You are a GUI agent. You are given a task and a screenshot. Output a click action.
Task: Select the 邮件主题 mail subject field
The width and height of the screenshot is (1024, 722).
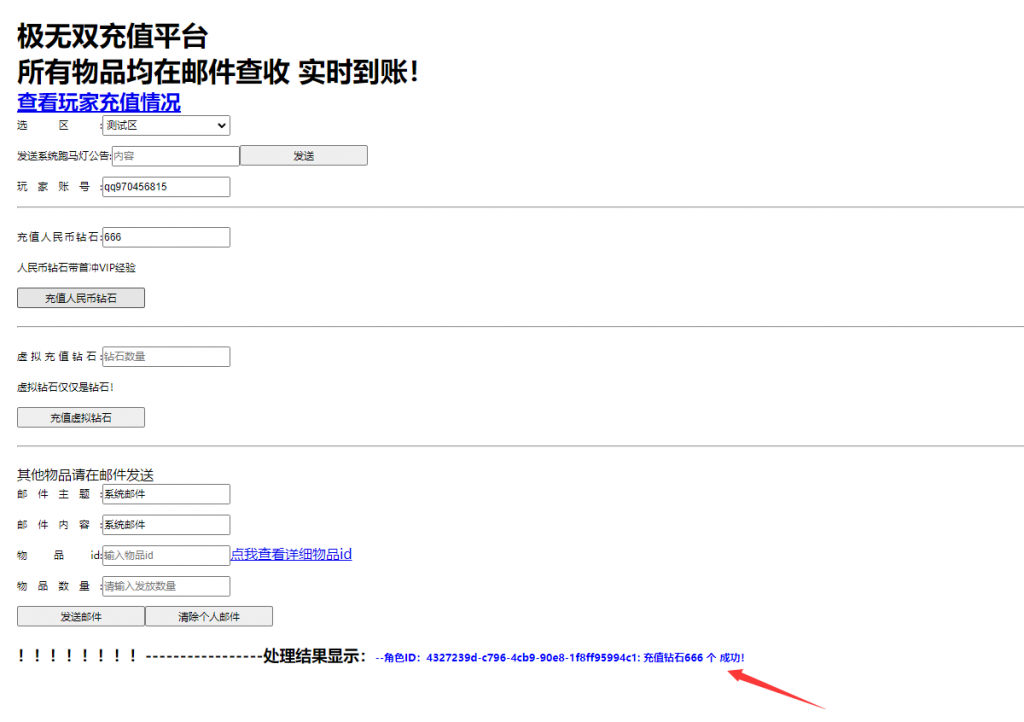[165, 494]
